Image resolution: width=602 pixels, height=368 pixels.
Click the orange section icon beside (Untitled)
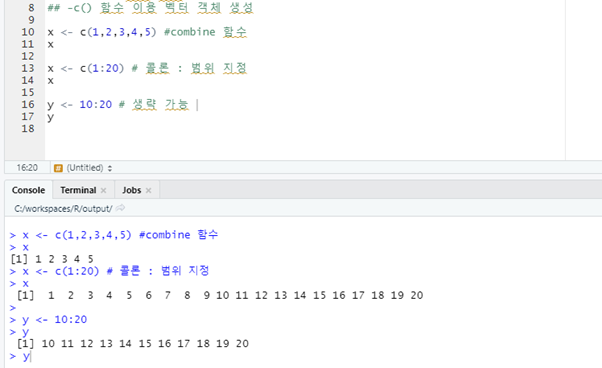click(x=58, y=168)
